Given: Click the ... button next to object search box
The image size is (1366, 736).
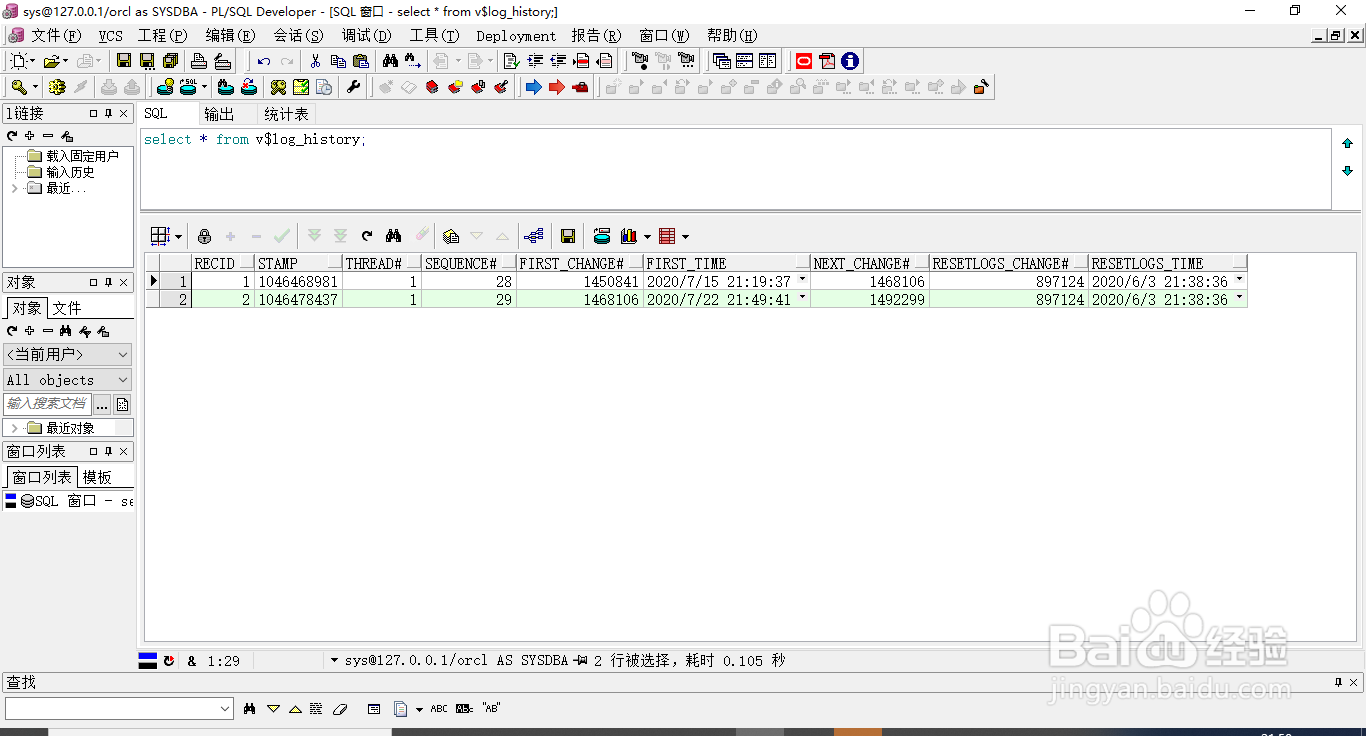Looking at the screenshot, I should tap(102, 404).
